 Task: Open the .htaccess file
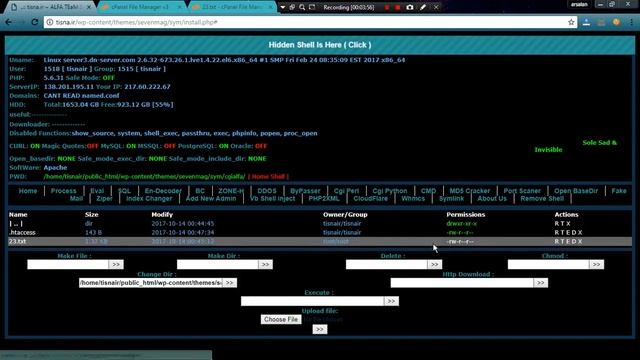pos(22,232)
